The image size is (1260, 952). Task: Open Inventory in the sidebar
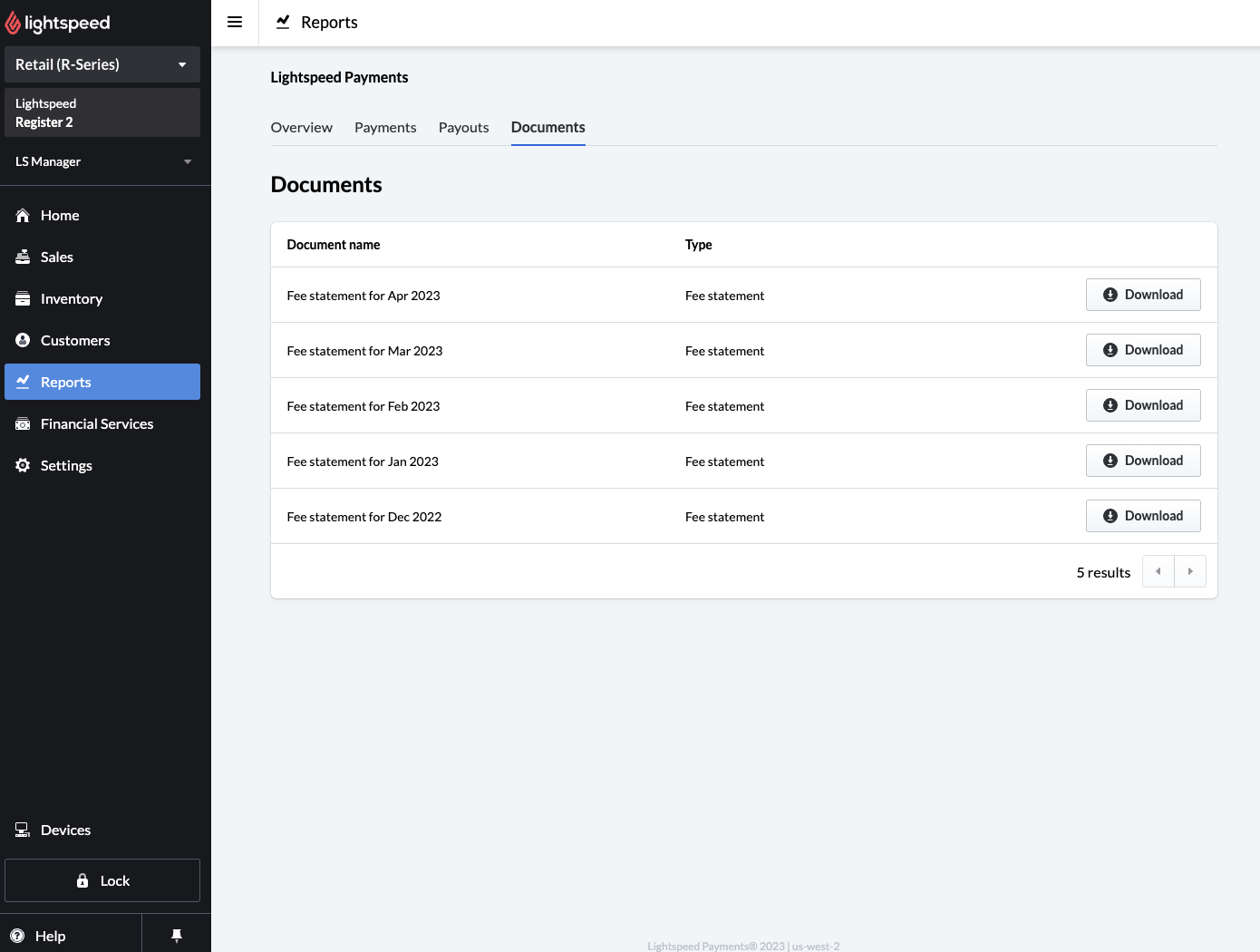click(102, 299)
